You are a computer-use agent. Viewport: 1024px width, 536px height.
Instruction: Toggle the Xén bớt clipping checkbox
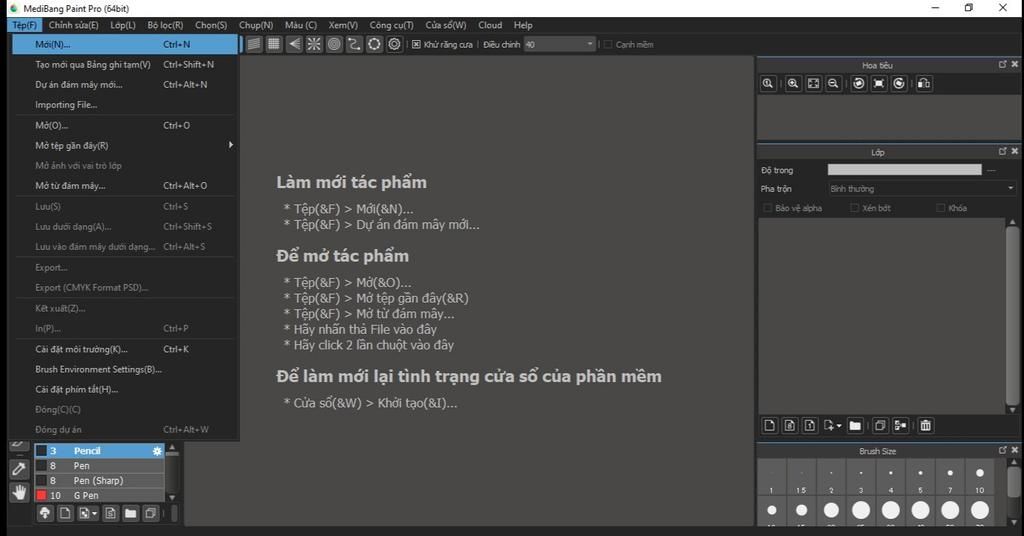click(x=854, y=208)
